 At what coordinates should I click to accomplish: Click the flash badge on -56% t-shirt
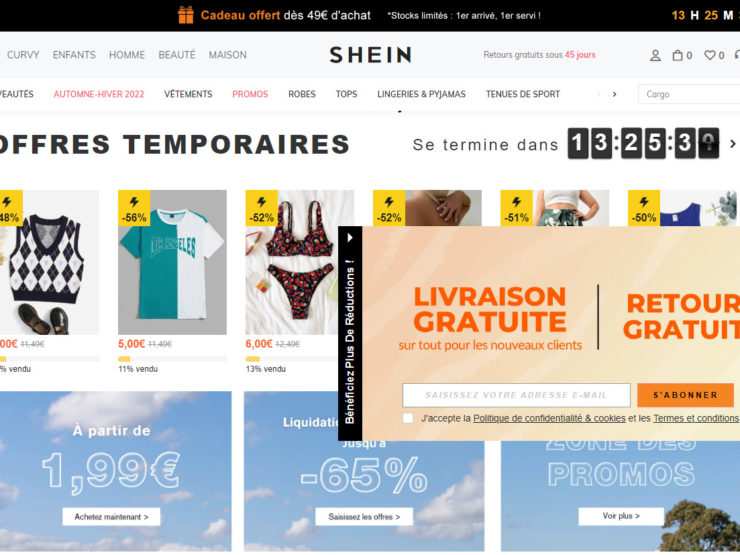(x=134, y=208)
